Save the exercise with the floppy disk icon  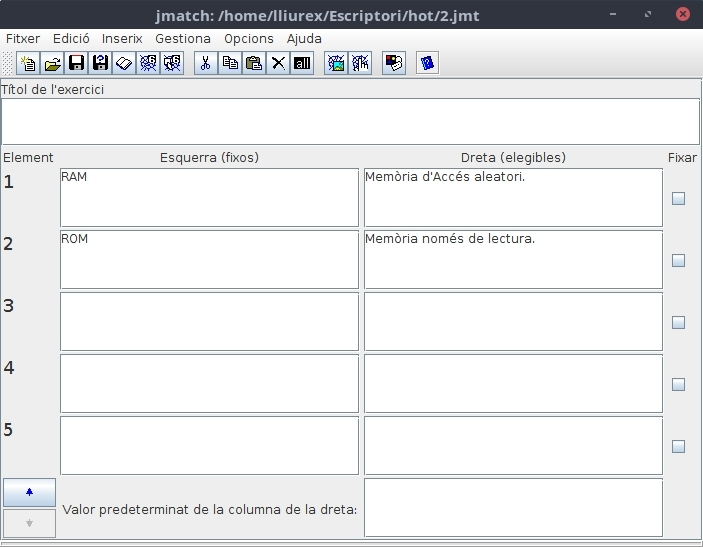[x=76, y=63]
